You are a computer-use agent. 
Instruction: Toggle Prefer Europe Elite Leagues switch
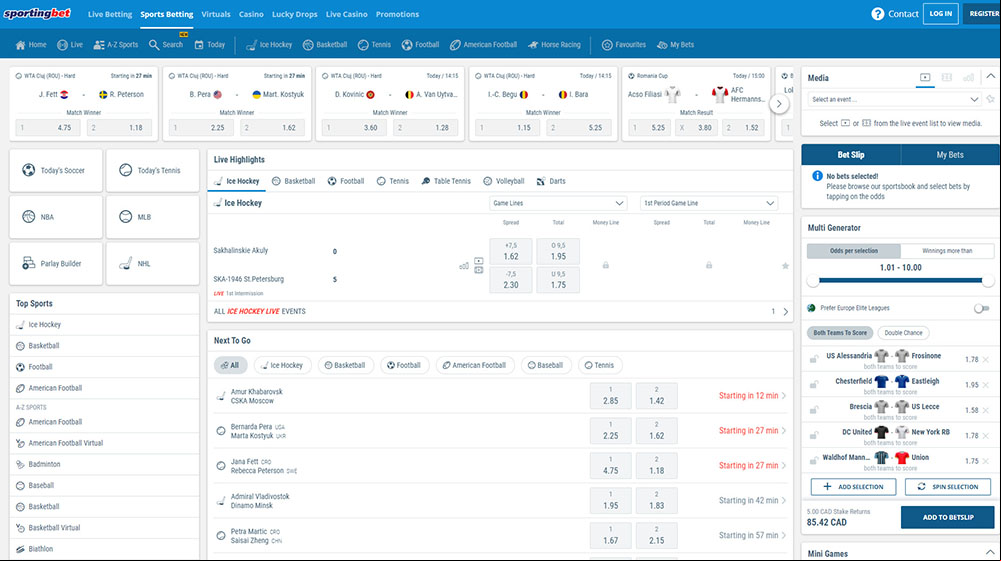[x=981, y=308]
